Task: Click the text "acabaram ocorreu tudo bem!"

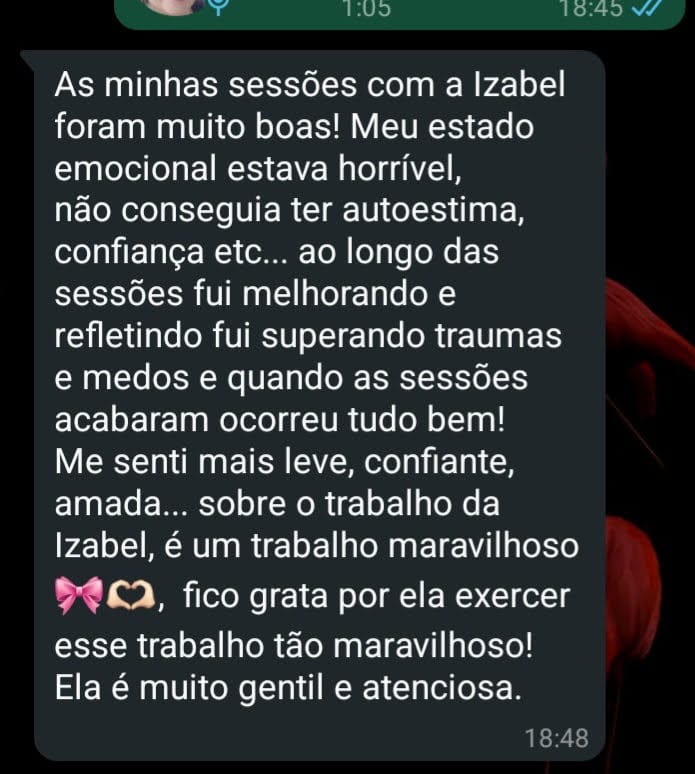Action: click(x=280, y=420)
